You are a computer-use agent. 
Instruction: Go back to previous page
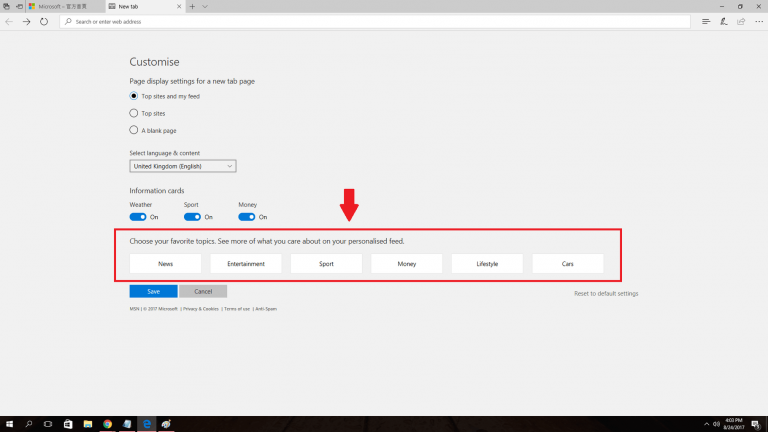[9, 22]
